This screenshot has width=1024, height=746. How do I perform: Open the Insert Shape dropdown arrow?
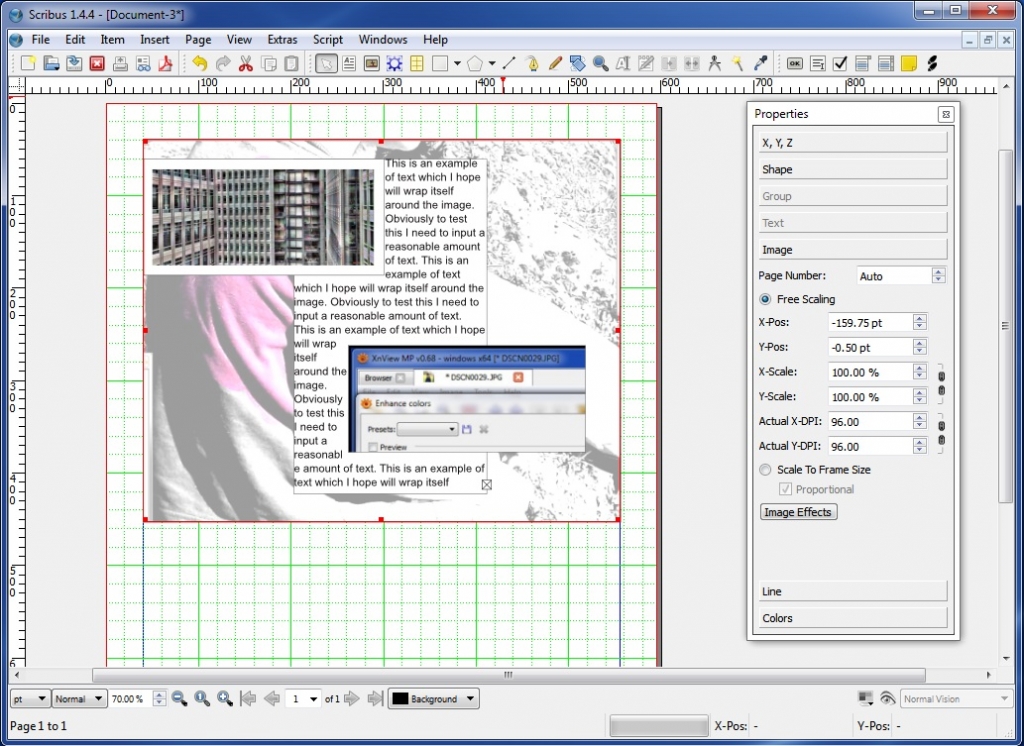click(x=456, y=63)
